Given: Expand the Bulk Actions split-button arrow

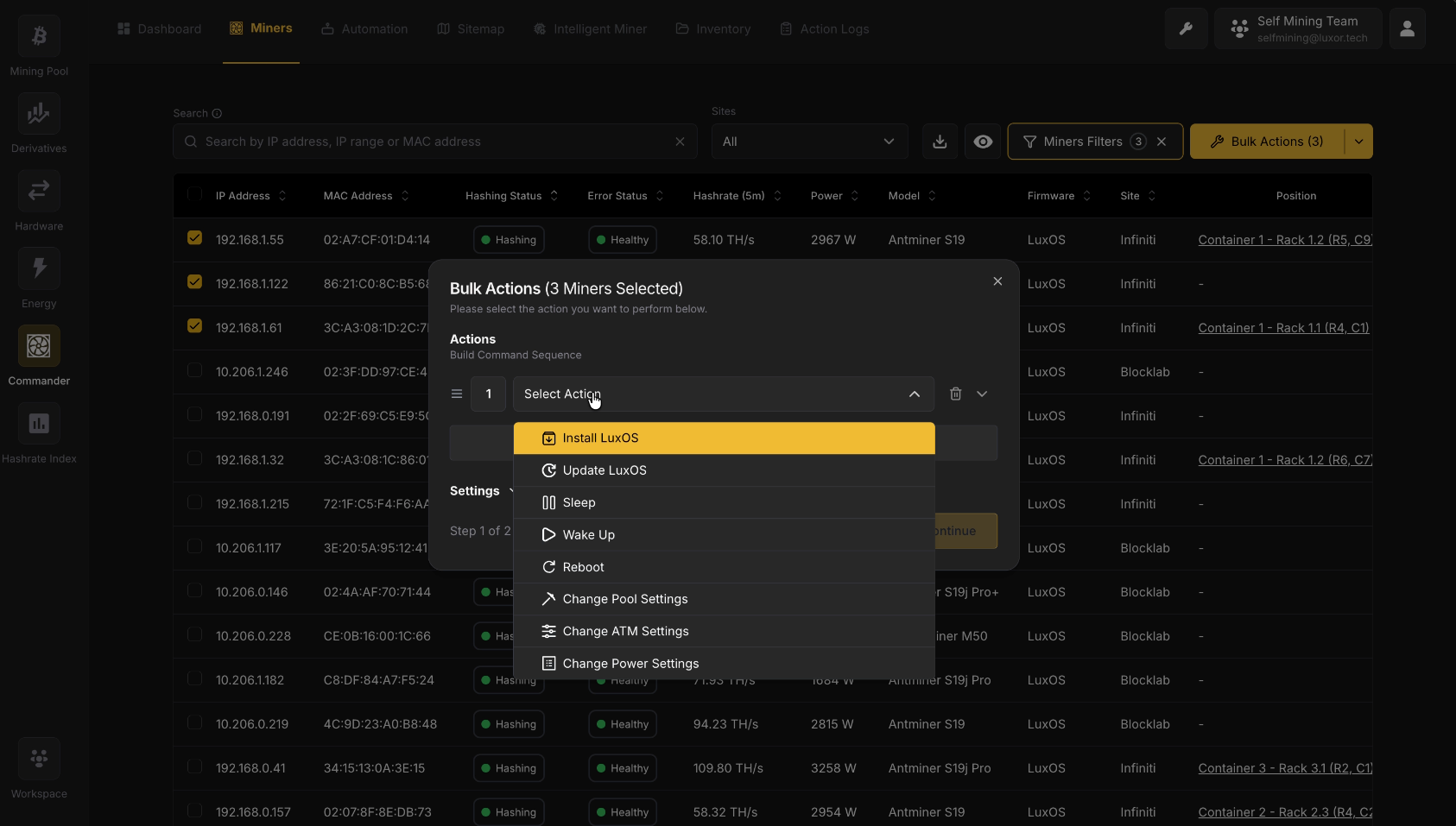Looking at the screenshot, I should click(1358, 141).
